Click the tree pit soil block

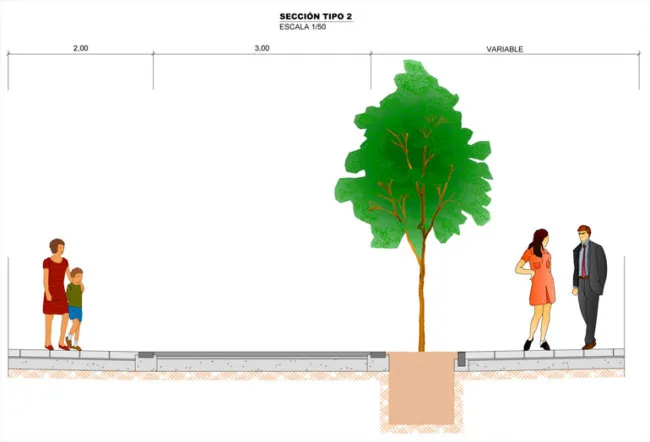click(422, 389)
